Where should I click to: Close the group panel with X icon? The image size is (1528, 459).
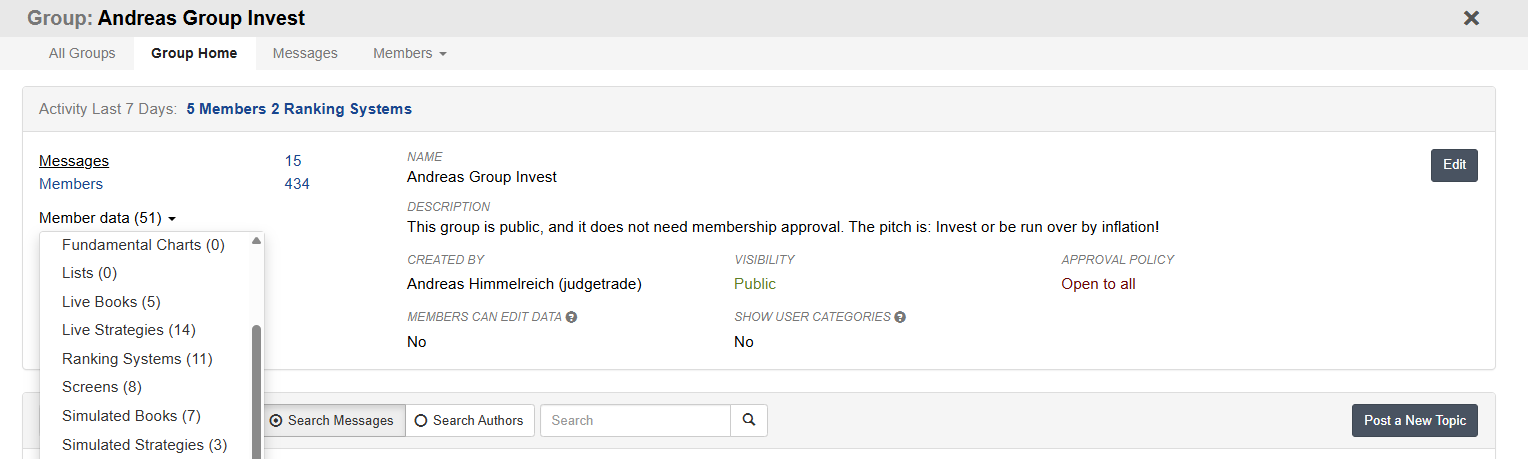[1471, 18]
